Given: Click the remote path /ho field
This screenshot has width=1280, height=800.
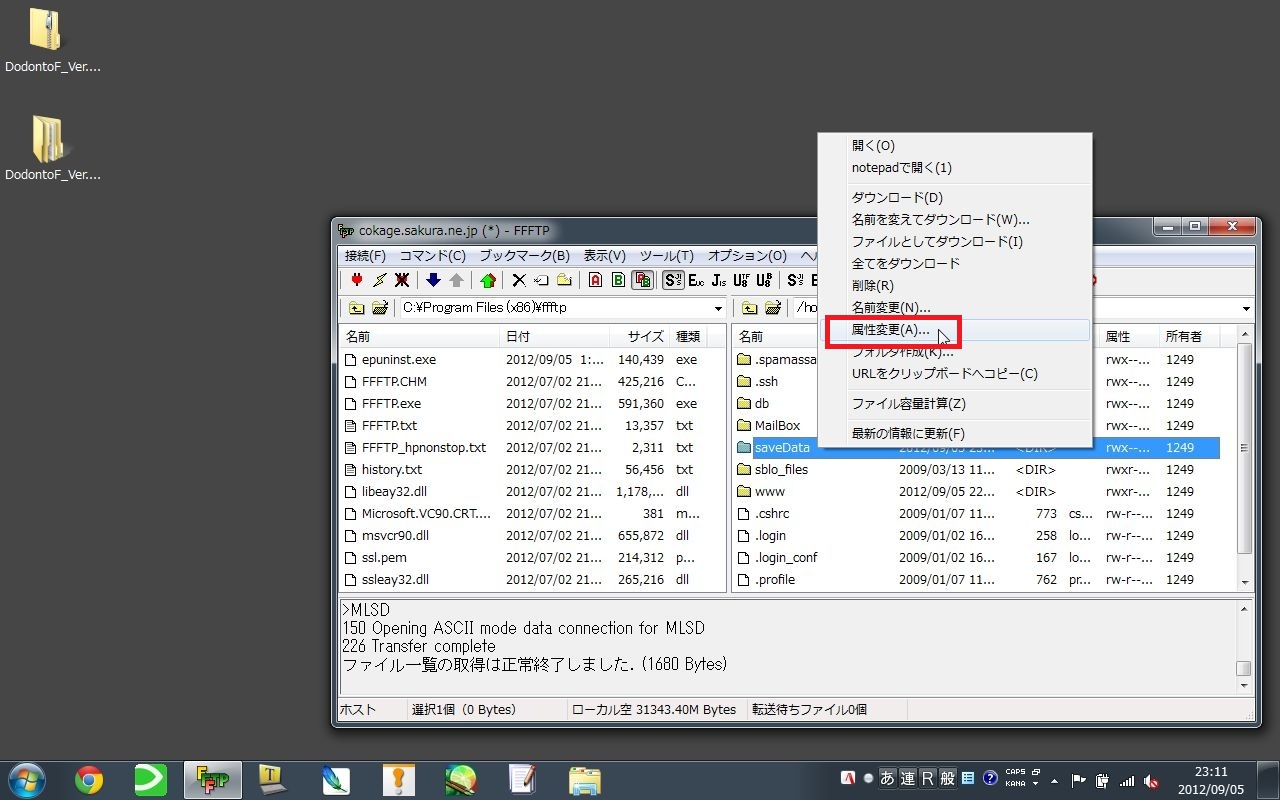Looking at the screenshot, I should point(804,308).
